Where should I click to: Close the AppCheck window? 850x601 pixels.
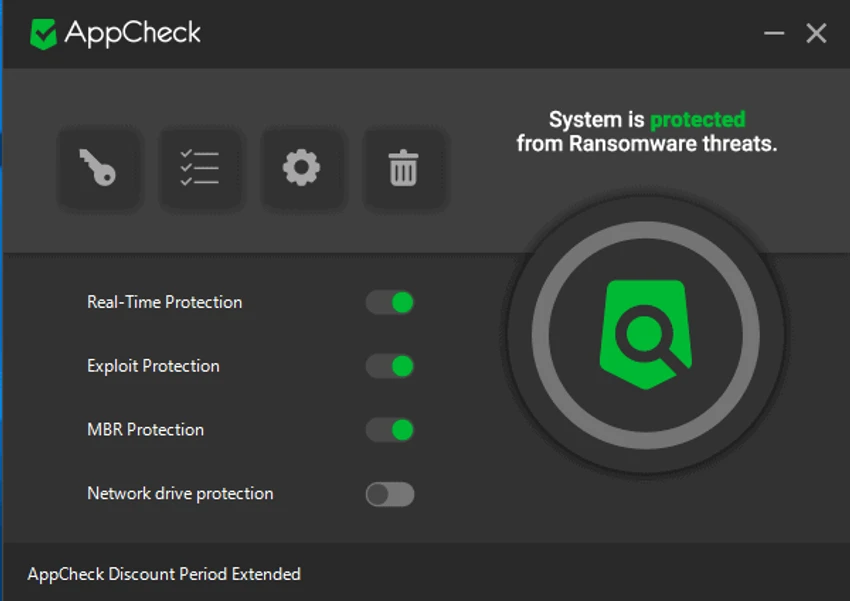click(x=816, y=34)
